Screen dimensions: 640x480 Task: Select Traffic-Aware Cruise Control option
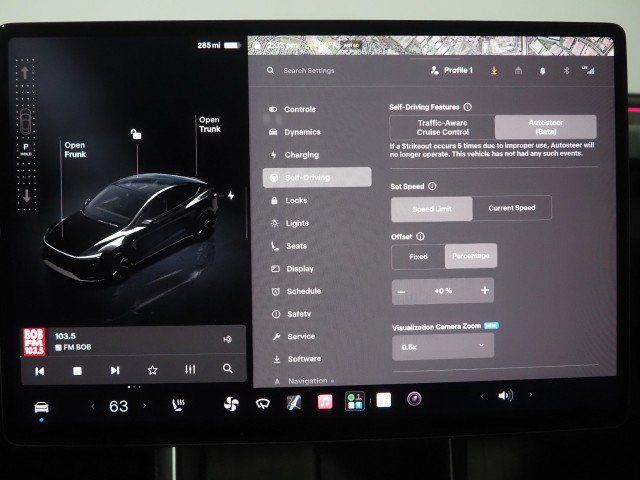442,127
